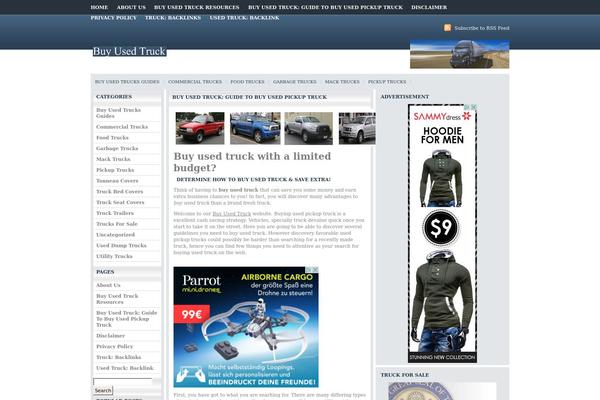Select Food Trucks category tab
Image resolution: width=600 pixels, height=400 pixels.
(247, 82)
